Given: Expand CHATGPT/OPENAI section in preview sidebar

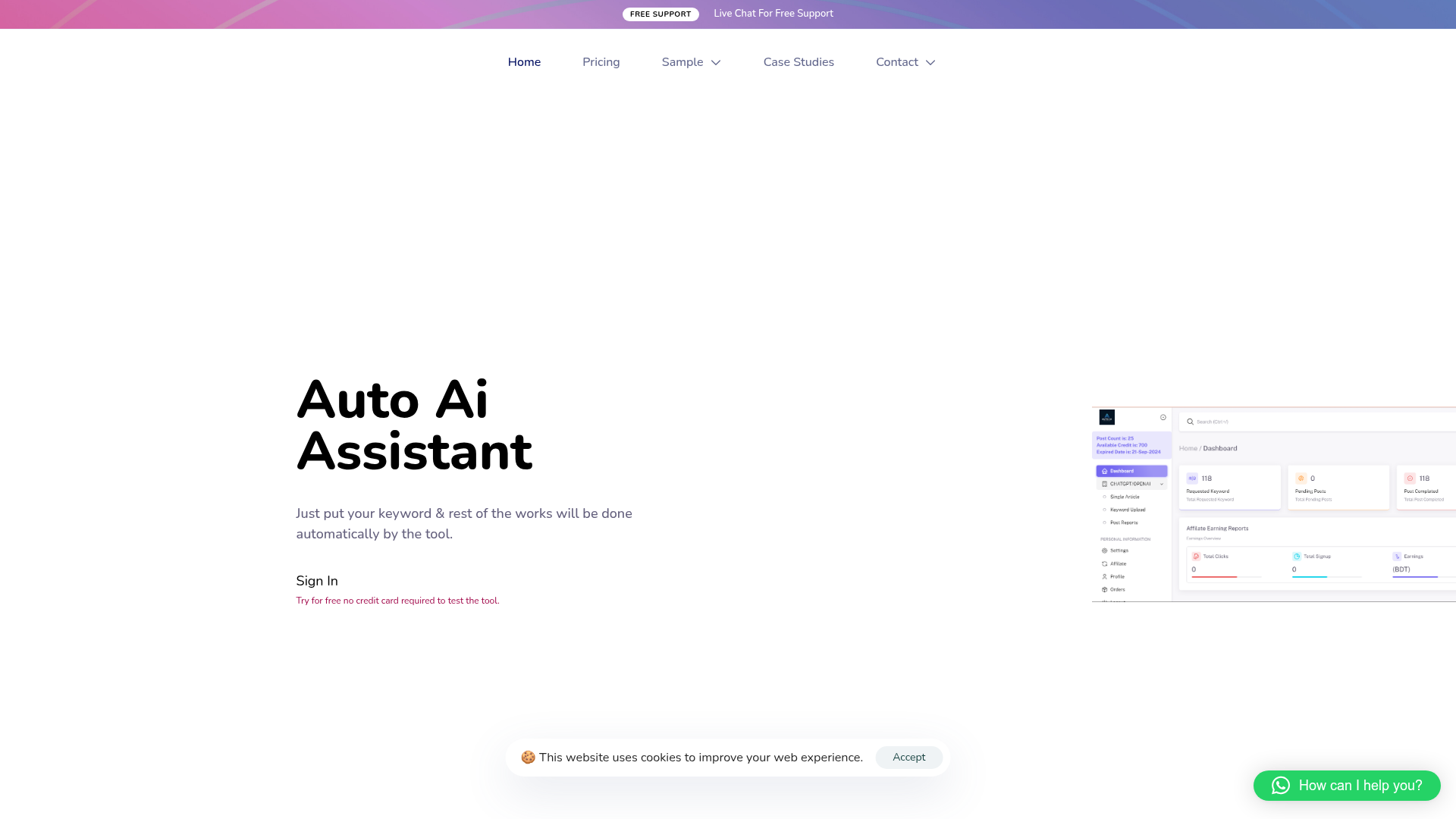Looking at the screenshot, I should 1161,484.
